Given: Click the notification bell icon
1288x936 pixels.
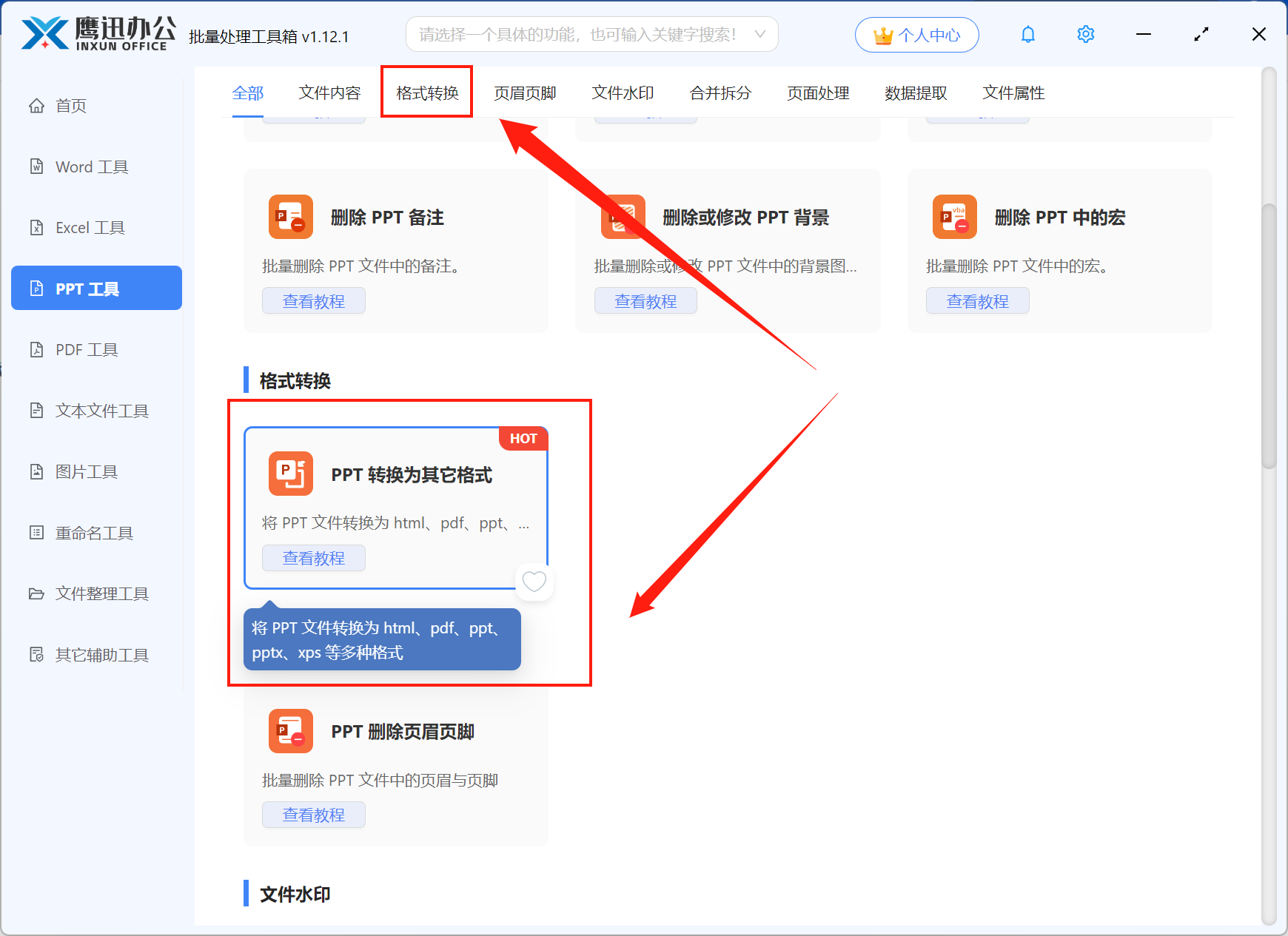Looking at the screenshot, I should pyautogui.click(x=1027, y=35).
